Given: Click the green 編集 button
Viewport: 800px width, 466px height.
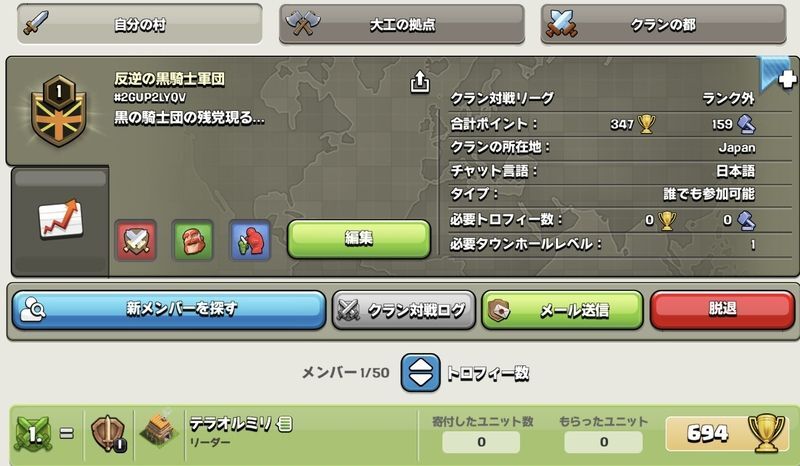Looking at the screenshot, I should 359,239.
